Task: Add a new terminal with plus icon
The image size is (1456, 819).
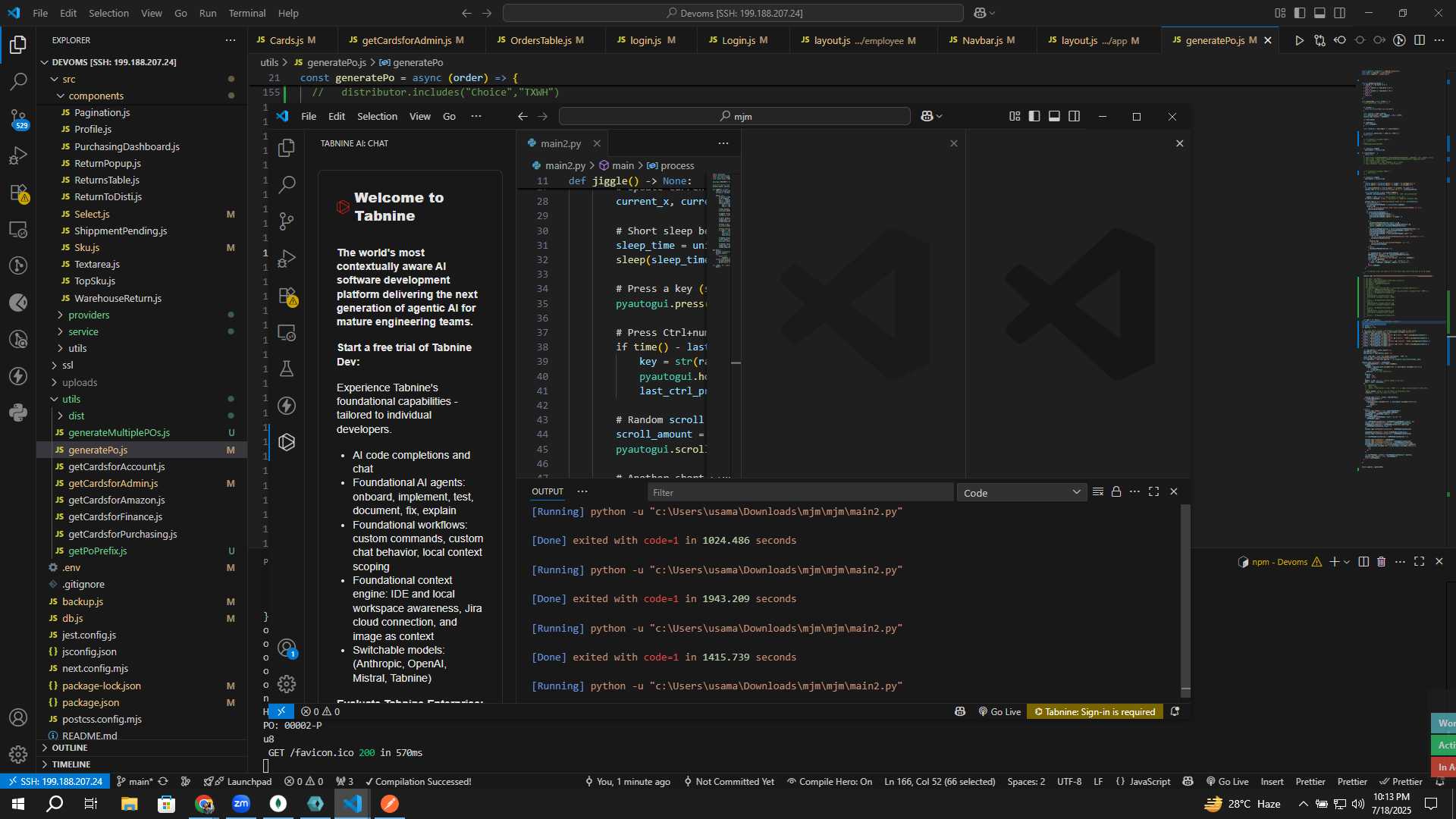Action: click(x=1334, y=562)
